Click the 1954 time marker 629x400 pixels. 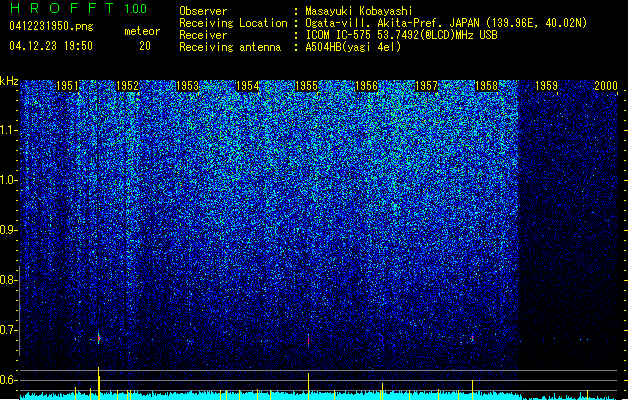coord(248,86)
